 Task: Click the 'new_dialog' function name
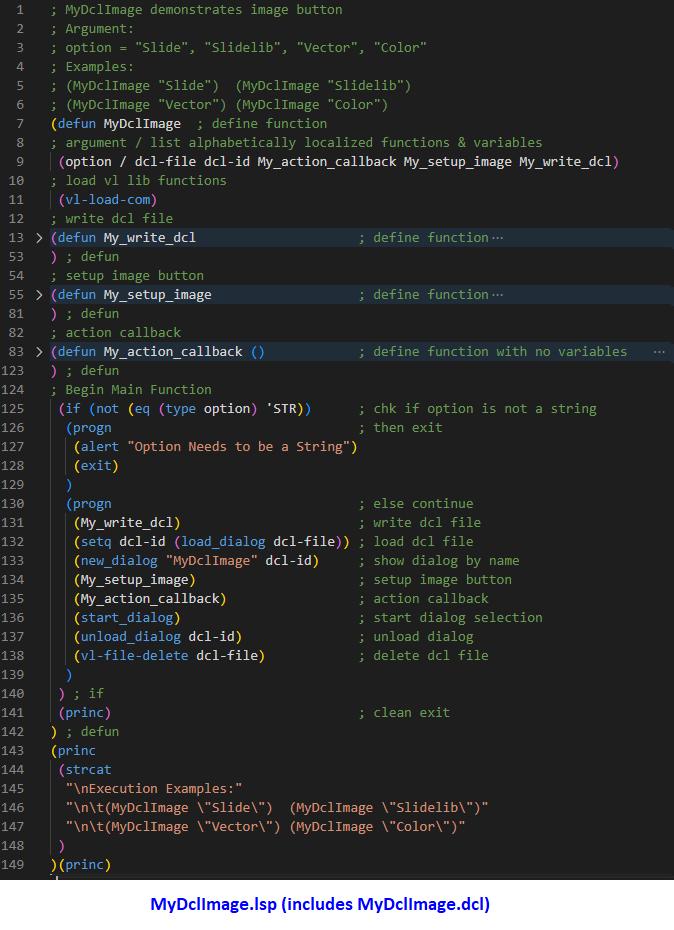(x=119, y=560)
